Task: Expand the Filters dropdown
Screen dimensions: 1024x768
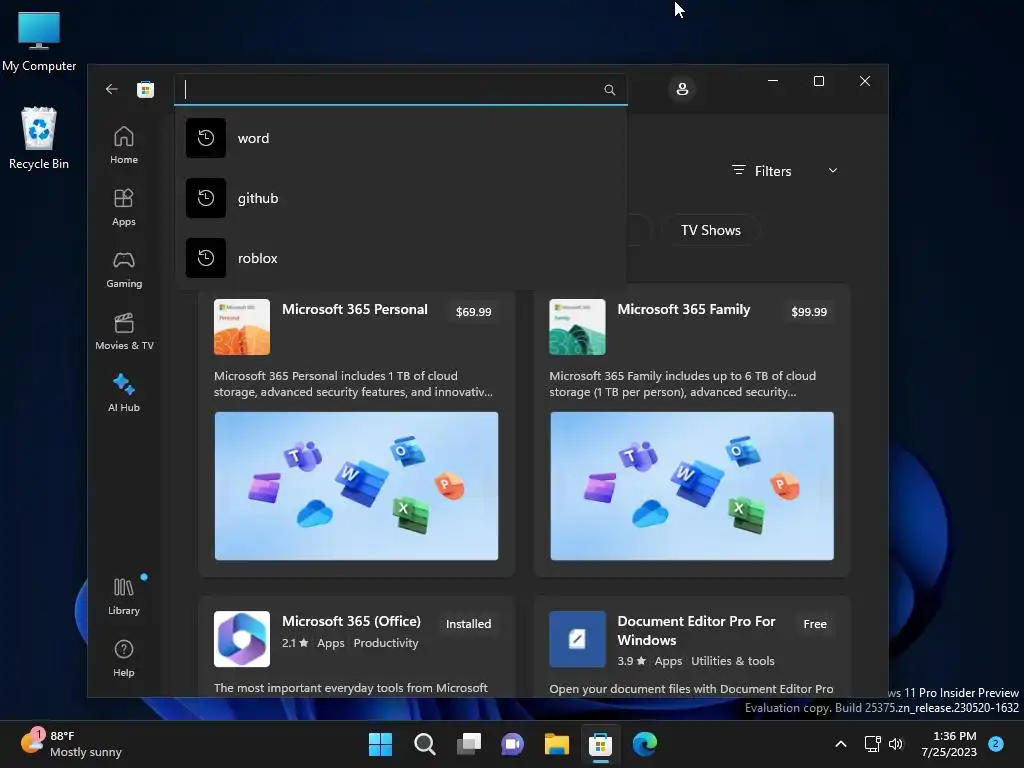Action: tap(784, 171)
